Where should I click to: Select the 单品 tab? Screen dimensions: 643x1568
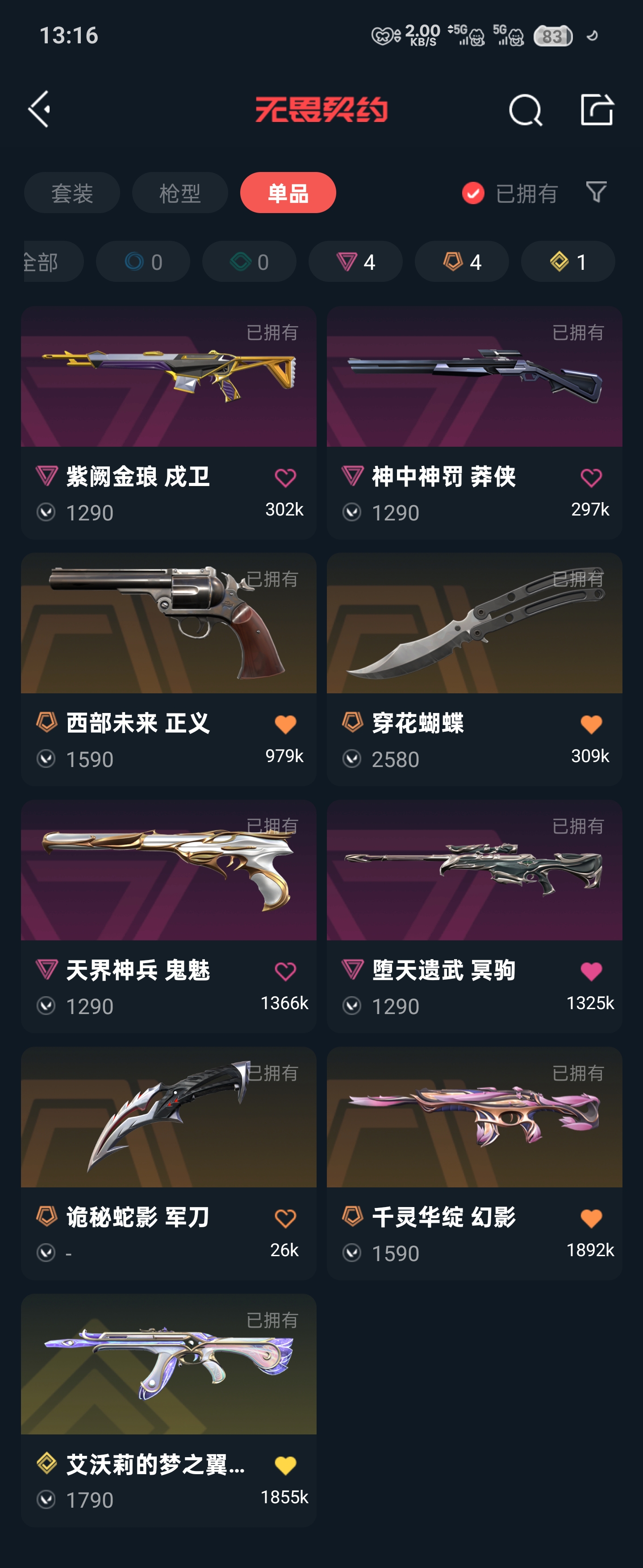(x=288, y=193)
